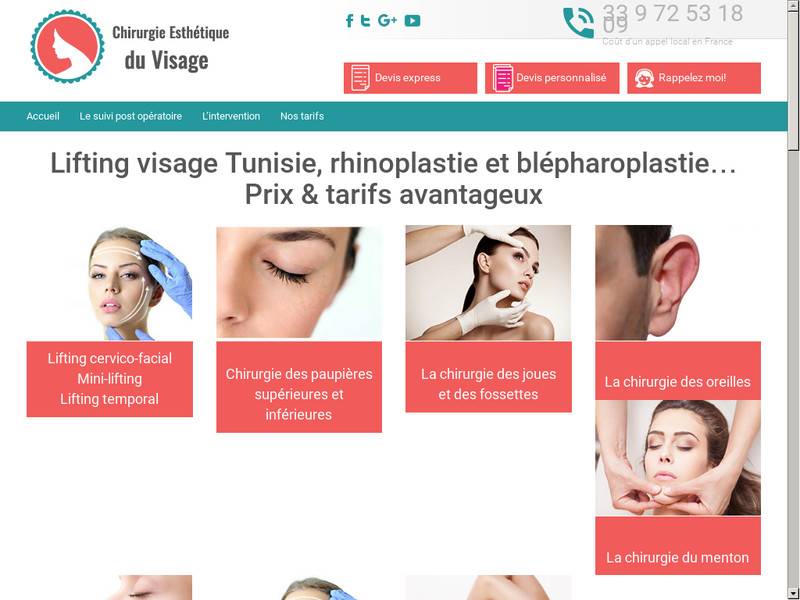Select L'intervention in the navigation bar

pos(231,116)
